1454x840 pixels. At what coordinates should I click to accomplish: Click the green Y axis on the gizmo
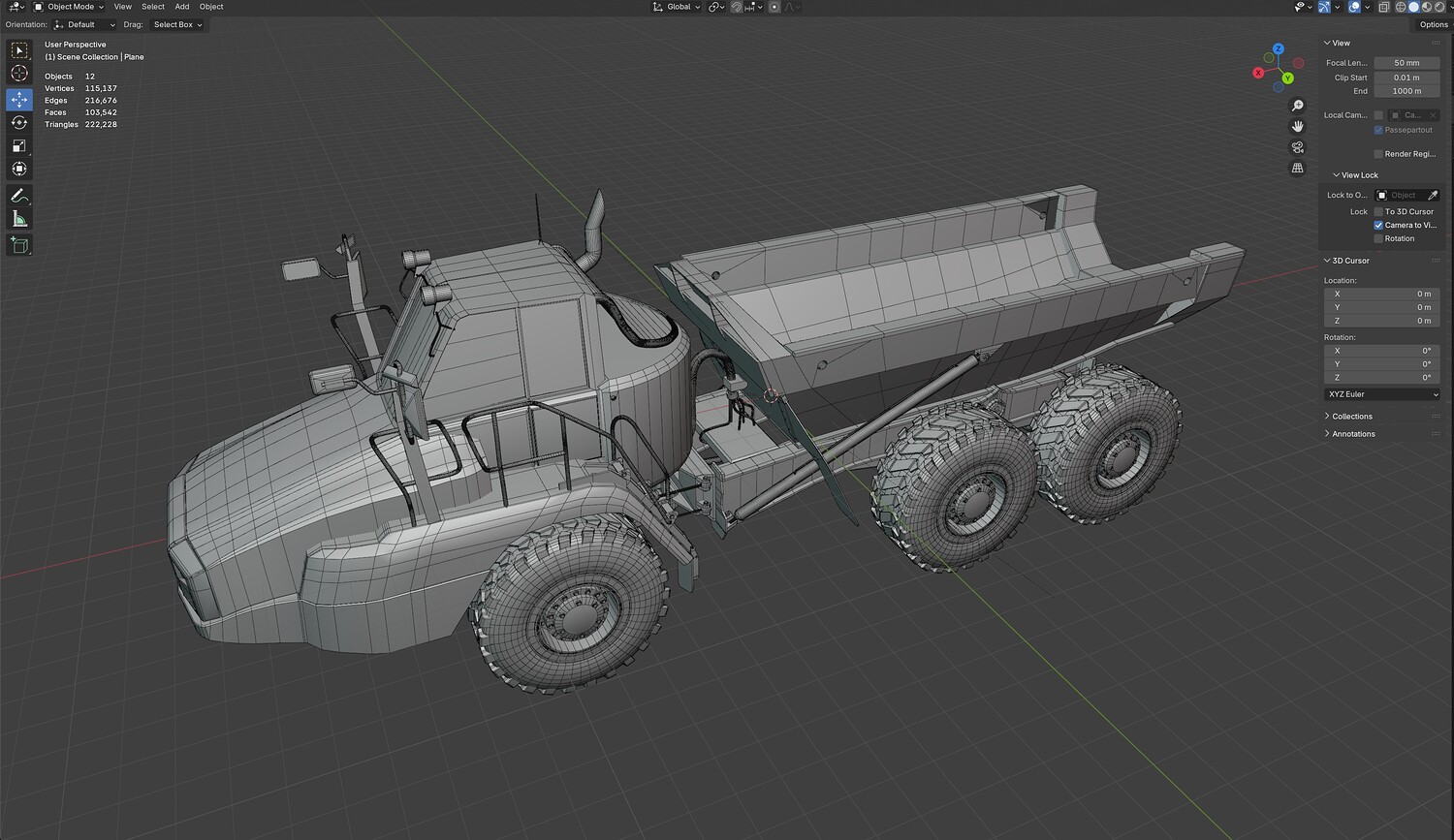1288,78
